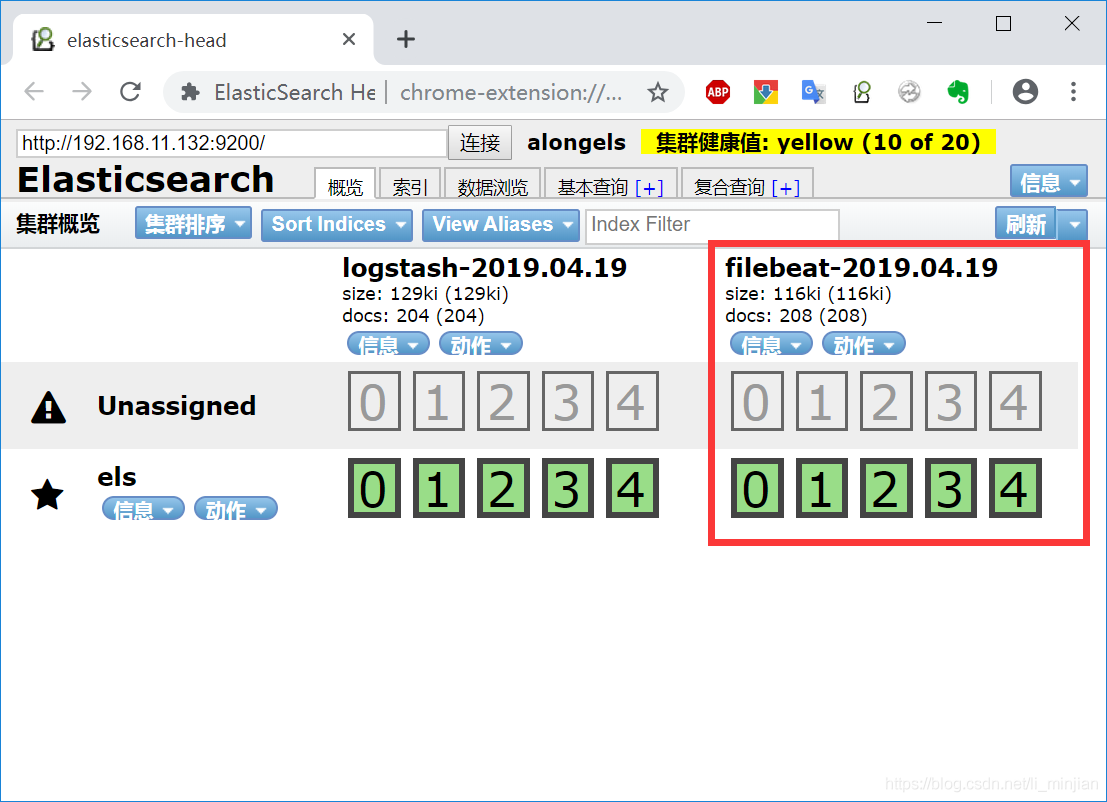Open the 基本查询 basic query tab
Viewport: 1107px width, 802px height.
tap(593, 187)
